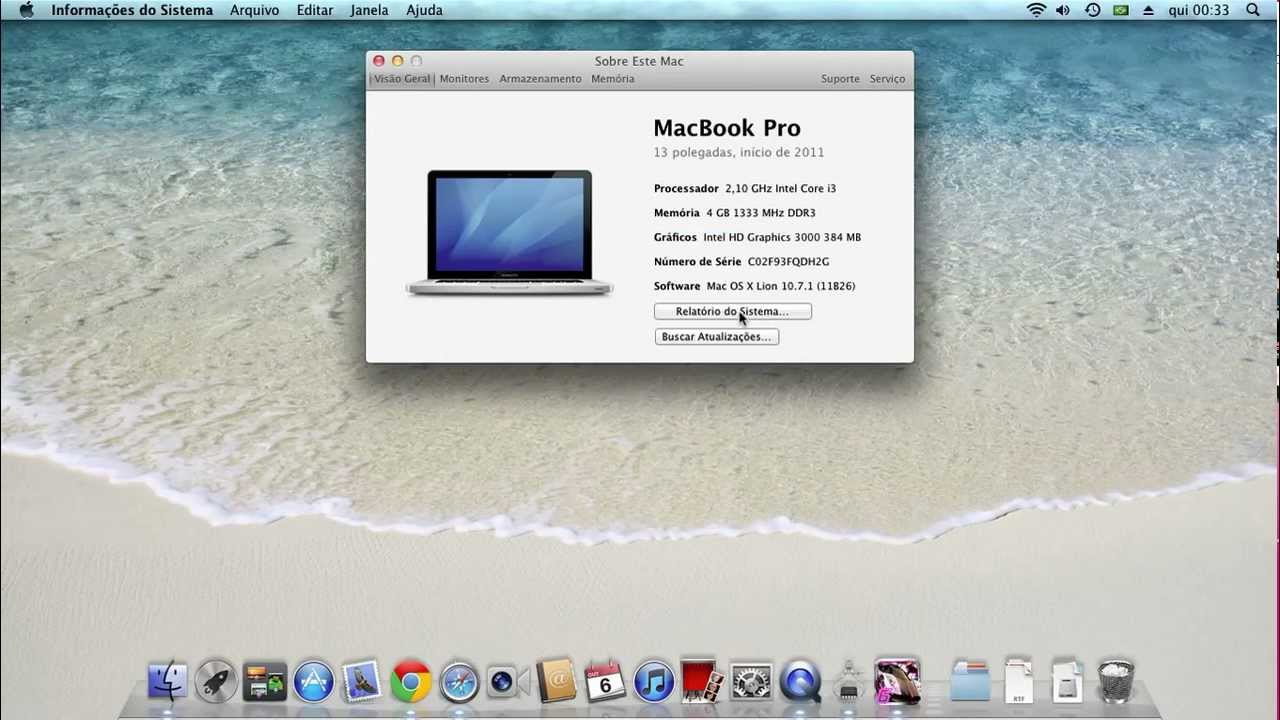Open System Preferences gear in dock
Viewport: 1280px width, 720px height.
pos(751,682)
